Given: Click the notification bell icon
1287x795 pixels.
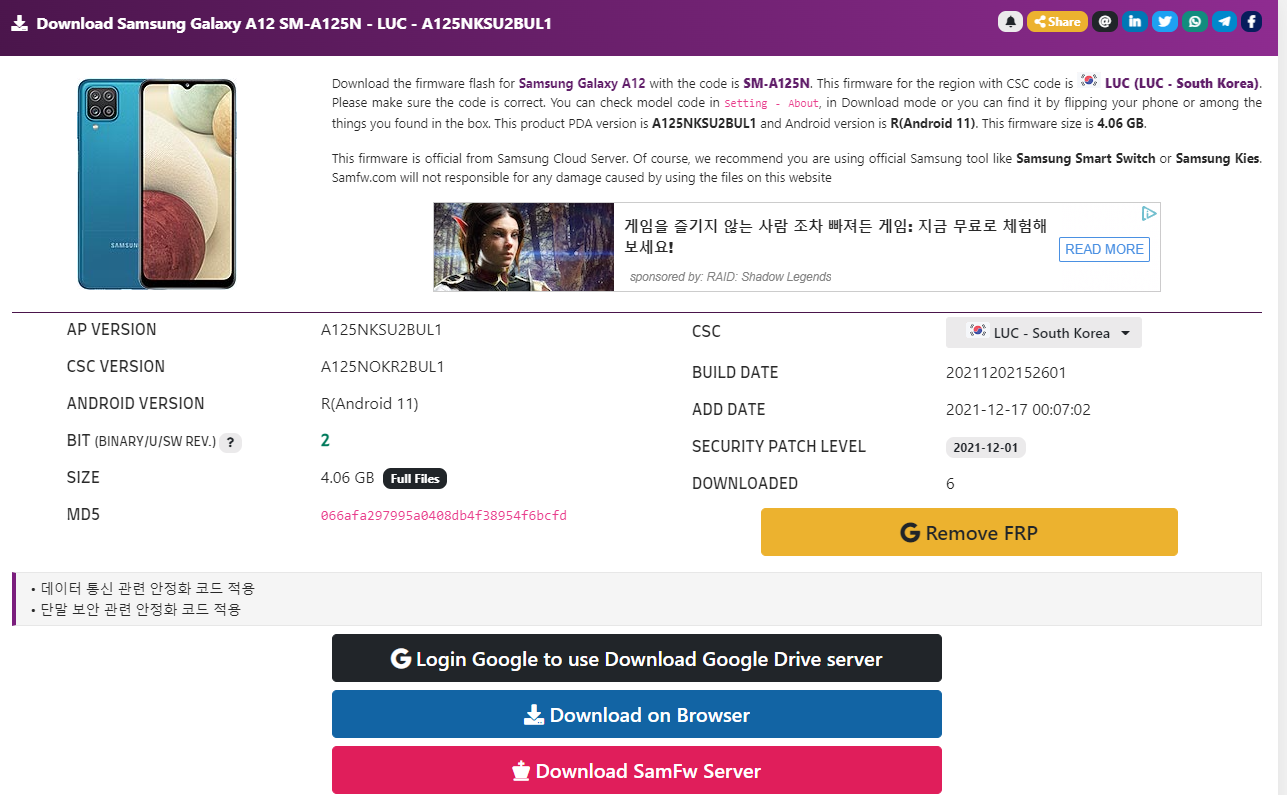Looking at the screenshot, I should pyautogui.click(x=1010, y=21).
